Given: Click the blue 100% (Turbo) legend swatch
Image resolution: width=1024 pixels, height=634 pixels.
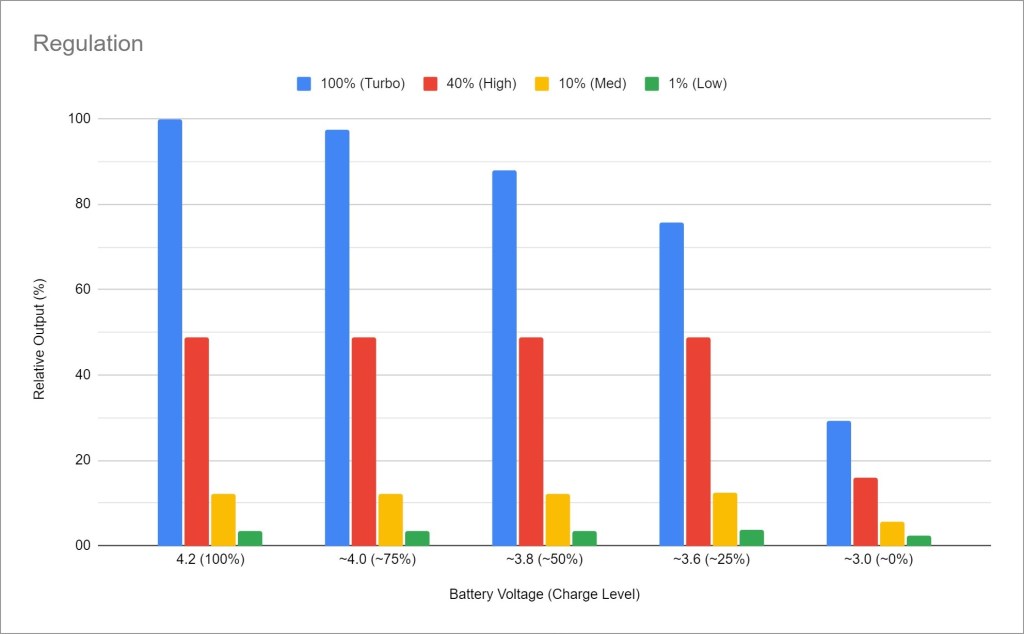Looking at the screenshot, I should (304, 84).
